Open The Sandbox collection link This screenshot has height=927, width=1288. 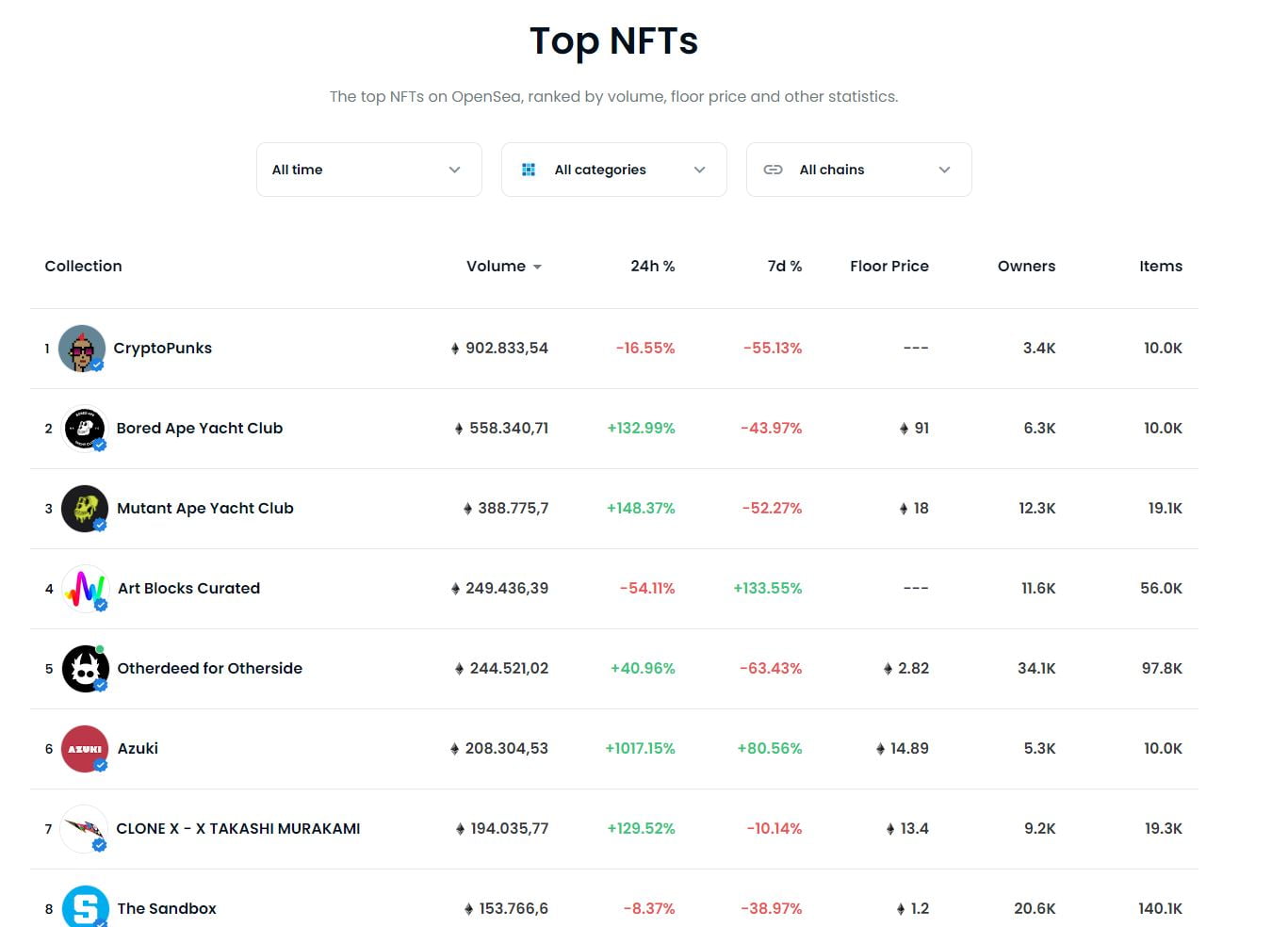[167, 909]
